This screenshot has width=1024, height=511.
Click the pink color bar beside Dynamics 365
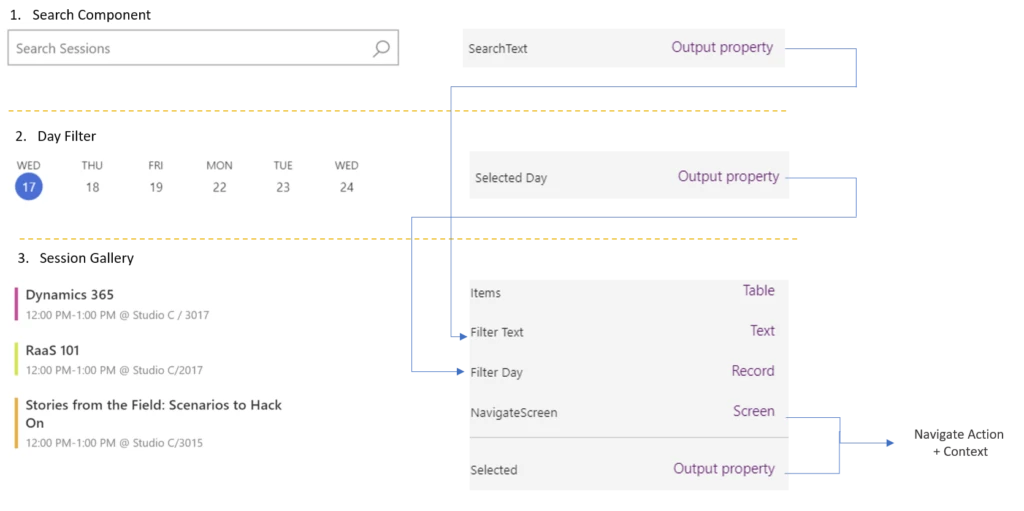coord(17,304)
